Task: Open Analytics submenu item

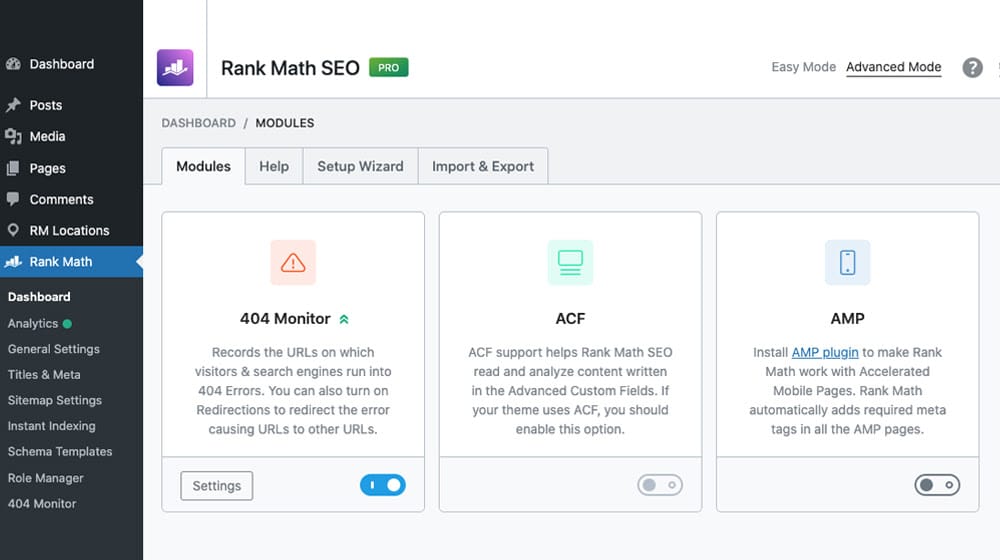Action: [x=33, y=323]
